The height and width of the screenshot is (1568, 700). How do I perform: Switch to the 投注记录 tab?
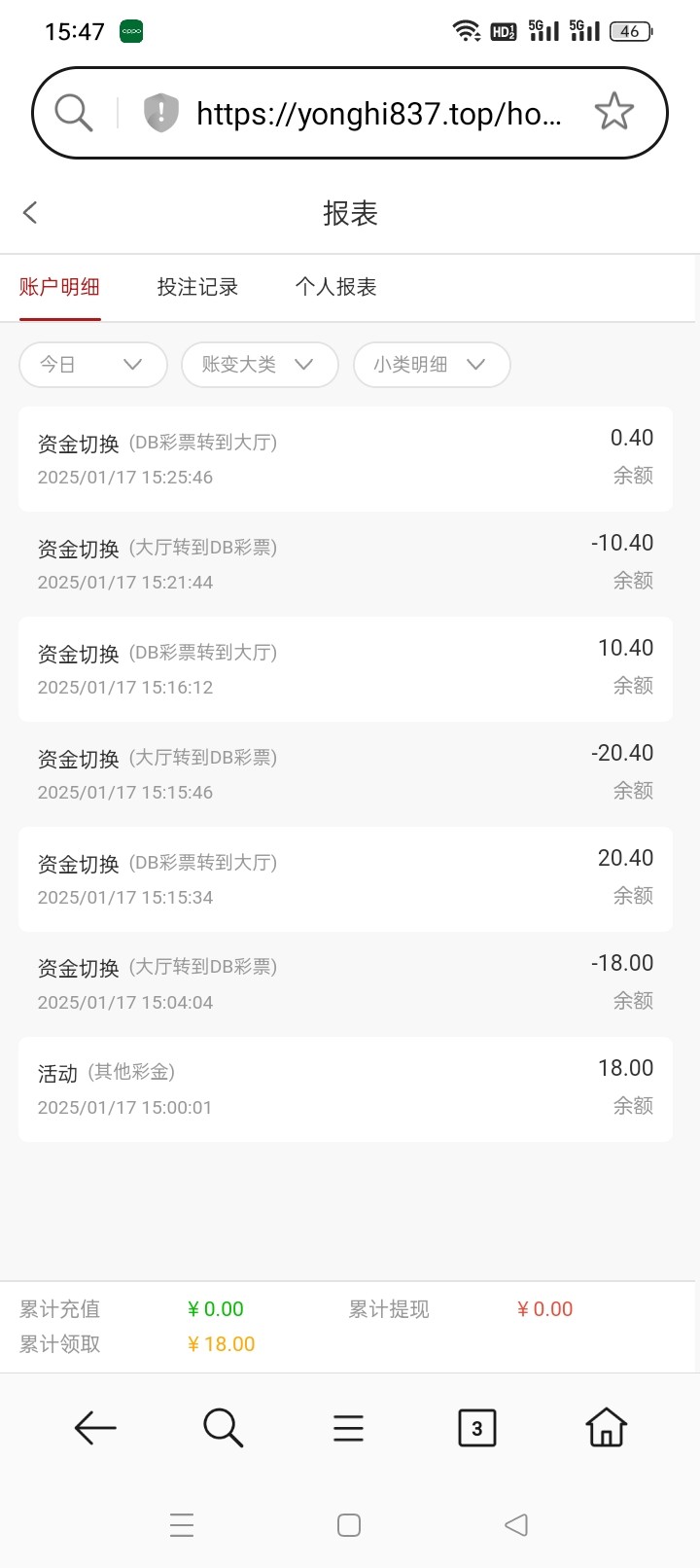197,287
